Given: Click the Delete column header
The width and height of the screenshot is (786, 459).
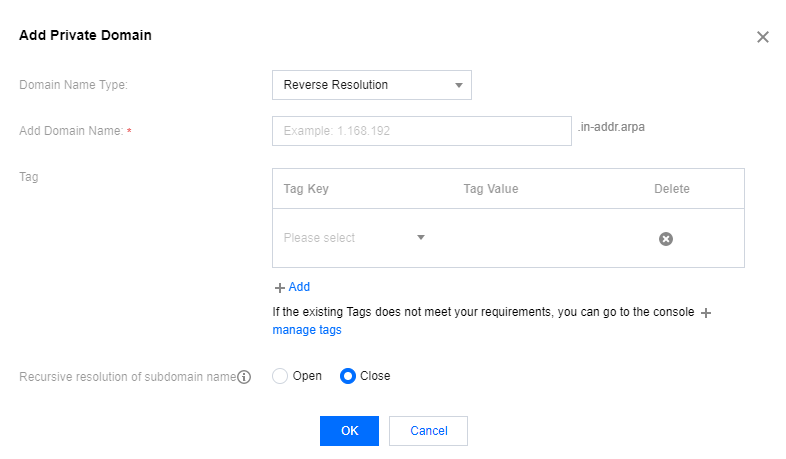Looking at the screenshot, I should (672, 189).
